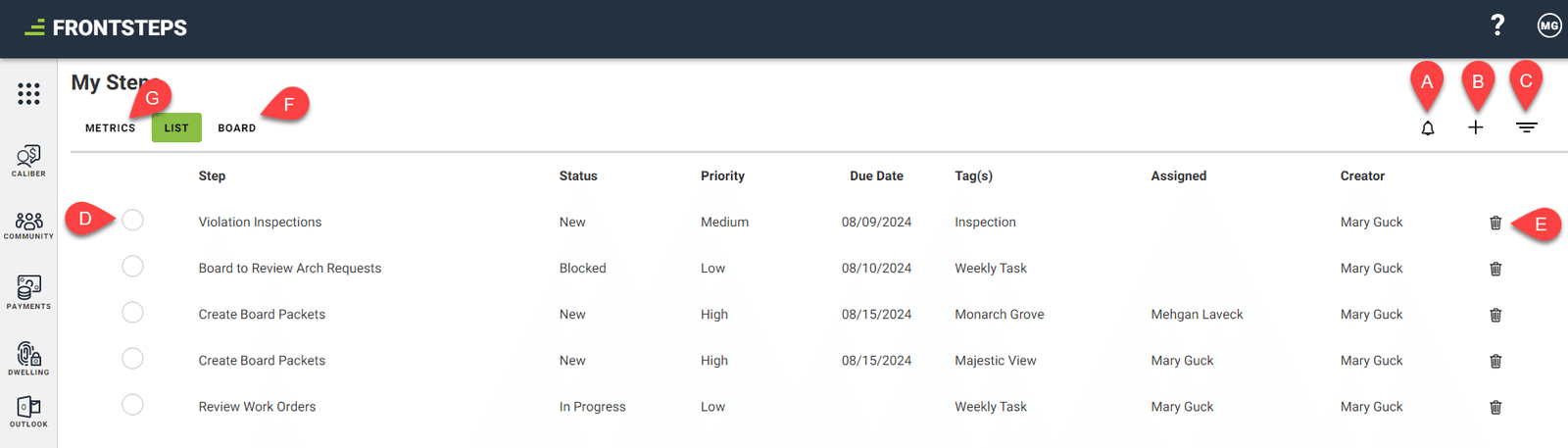Open Dwelling from the sidebar
Screen dimensions: 1568x448
point(28,358)
